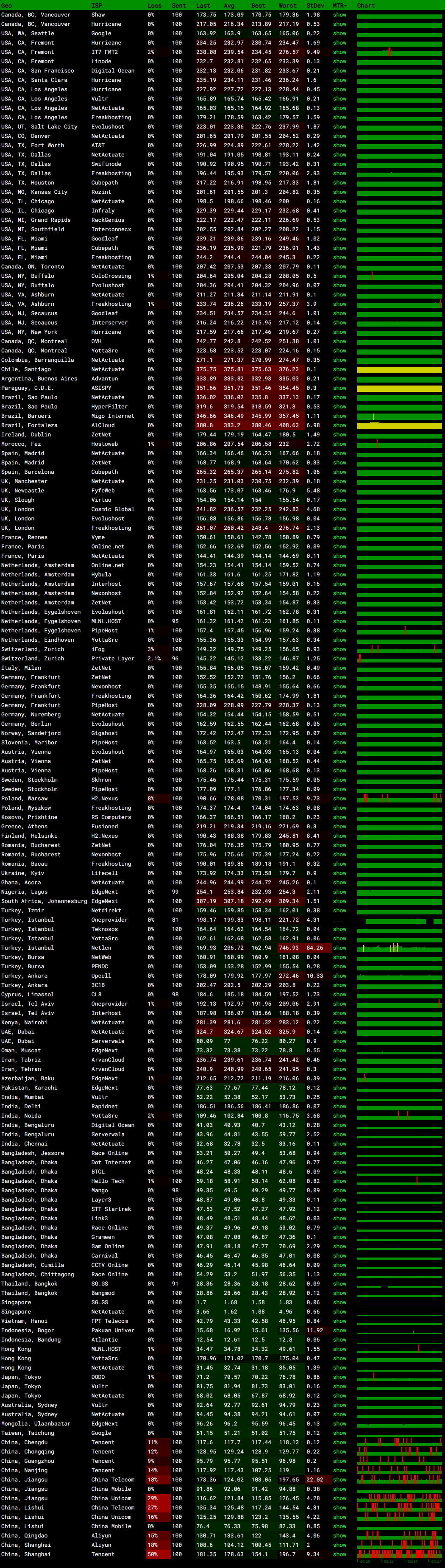Show MTR for Vietnam Hanoi FPT Telecom
The width and height of the screenshot is (445, 1568).
340,1321
